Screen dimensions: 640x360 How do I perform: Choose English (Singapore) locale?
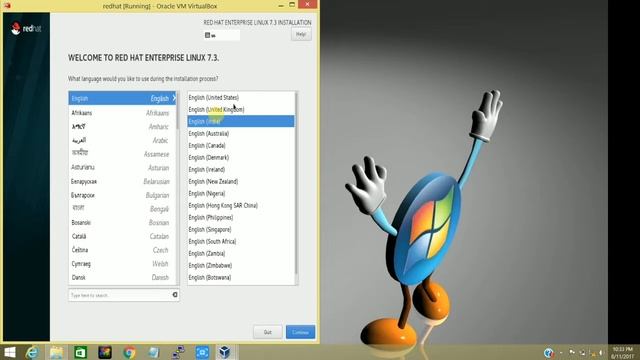241,229
